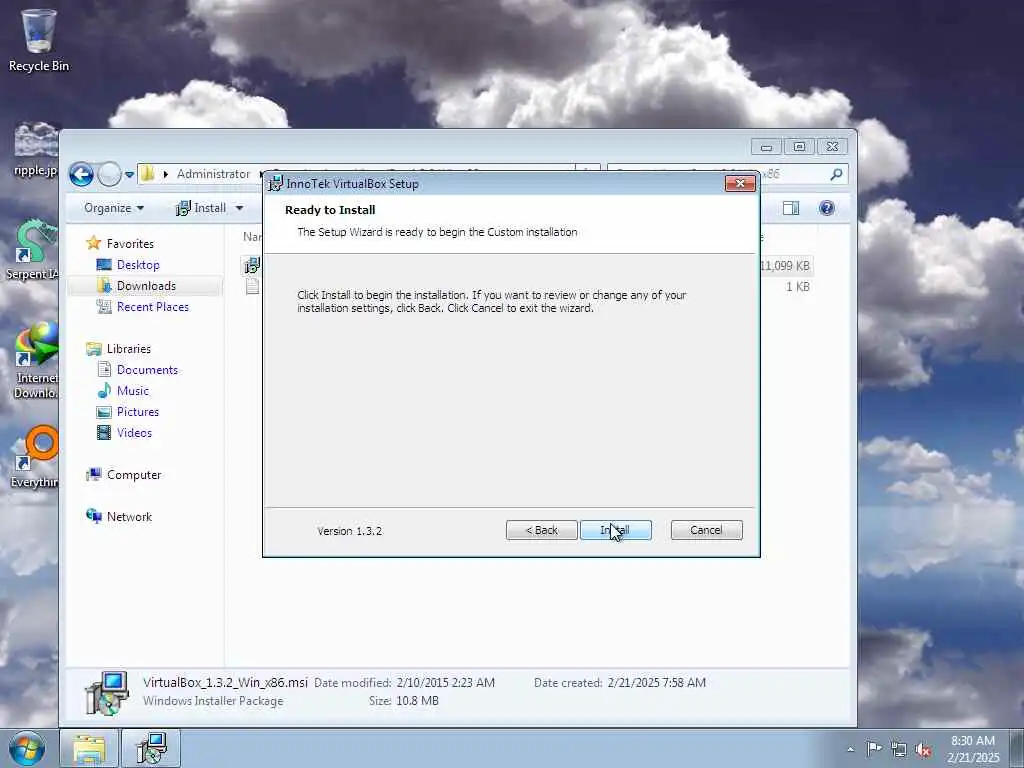Viewport: 1024px width, 768px height.
Task: Go Back in the VirtualBox setup wizard
Action: (541, 530)
